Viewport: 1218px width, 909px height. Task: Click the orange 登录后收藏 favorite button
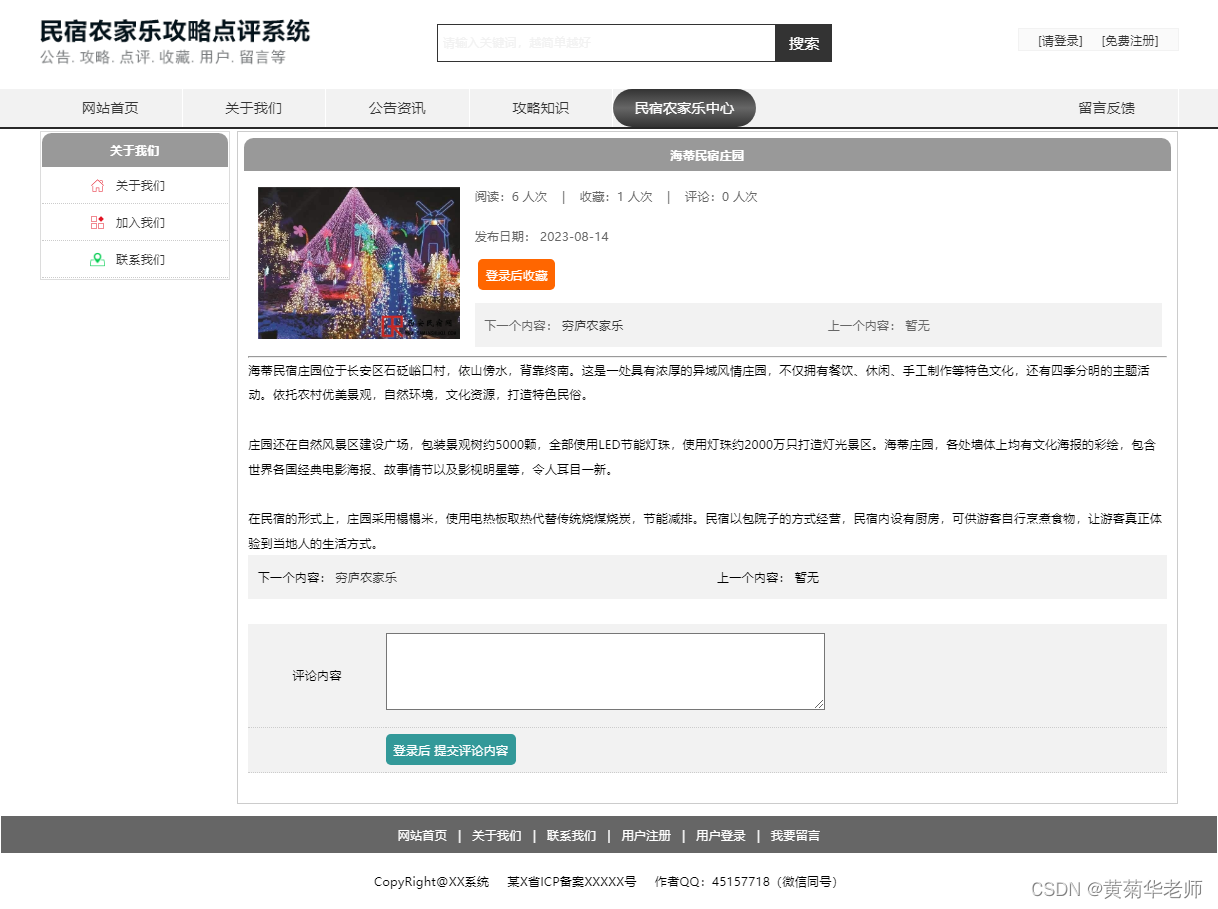point(516,274)
